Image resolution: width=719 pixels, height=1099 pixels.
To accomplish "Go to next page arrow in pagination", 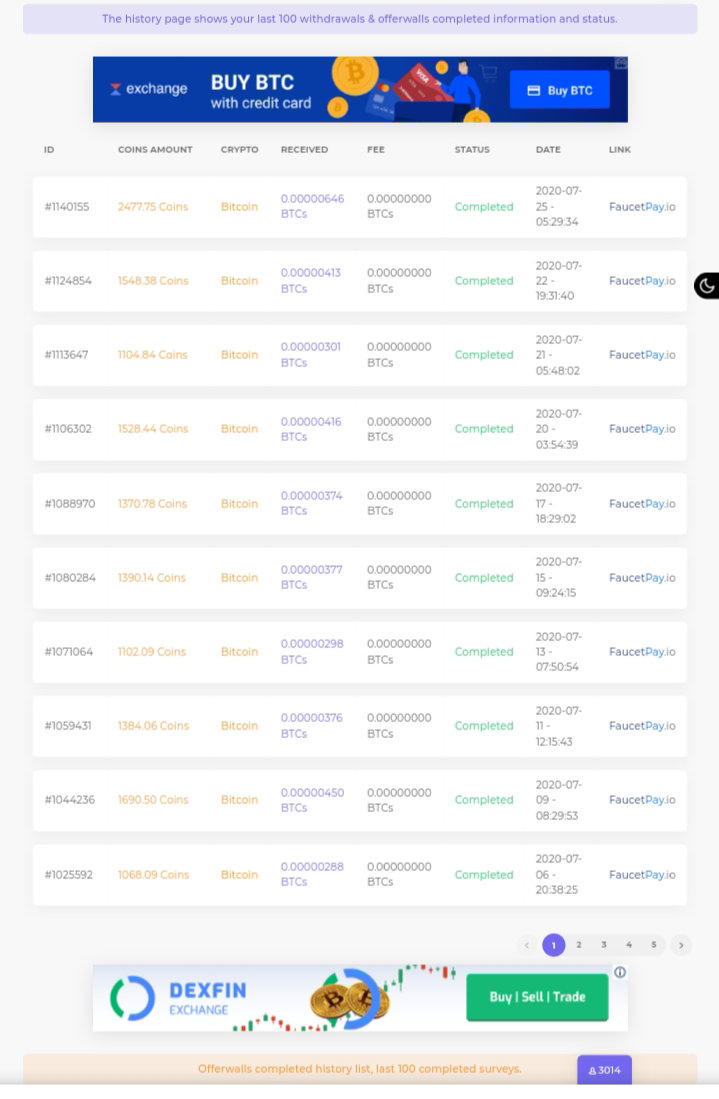I will [x=680, y=945].
